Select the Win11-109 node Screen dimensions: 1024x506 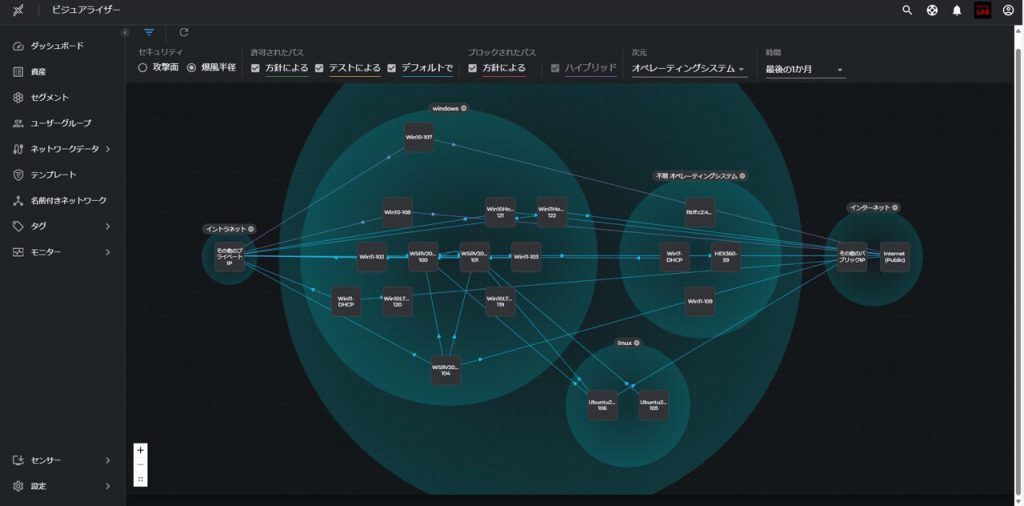pos(700,301)
